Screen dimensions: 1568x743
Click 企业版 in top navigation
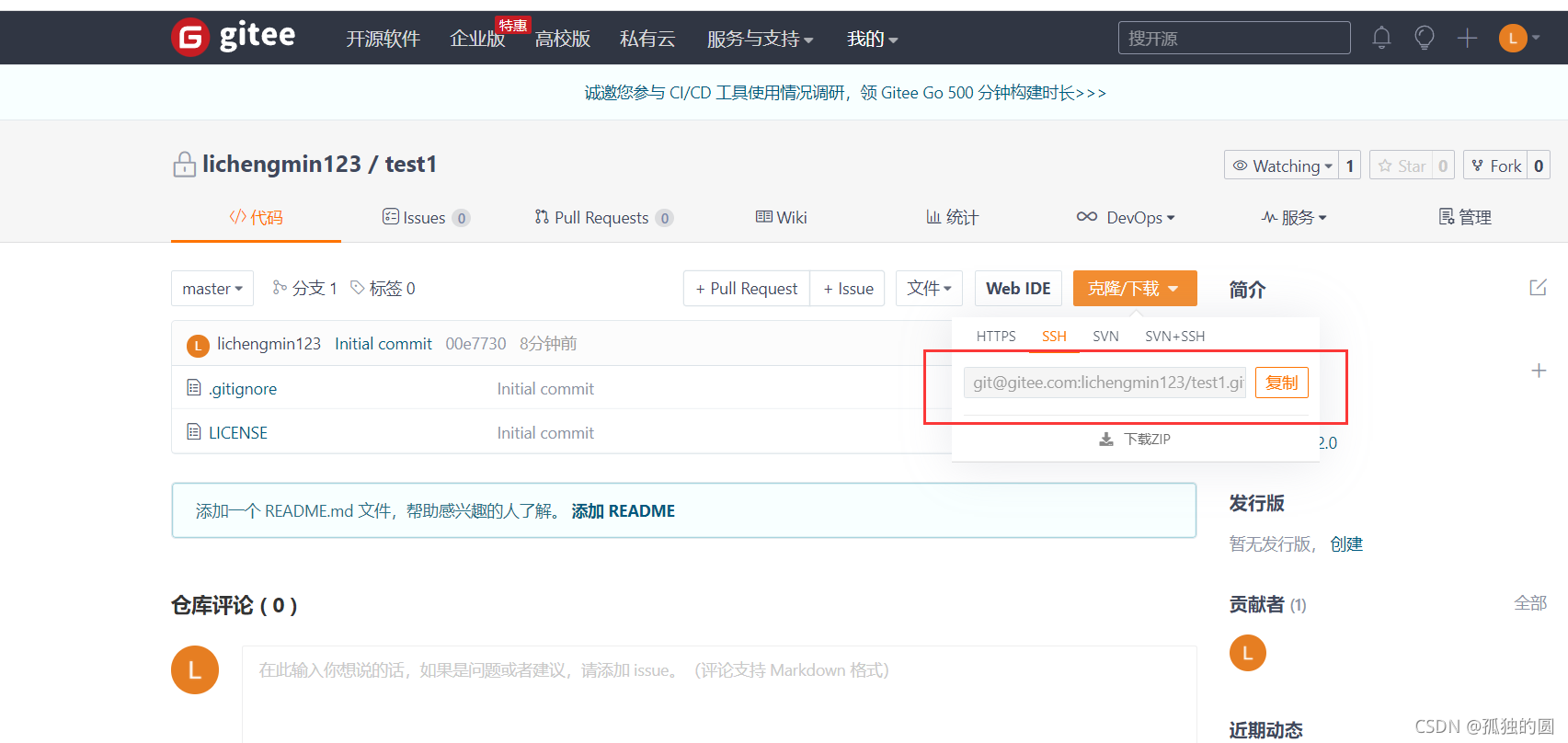[x=477, y=39]
